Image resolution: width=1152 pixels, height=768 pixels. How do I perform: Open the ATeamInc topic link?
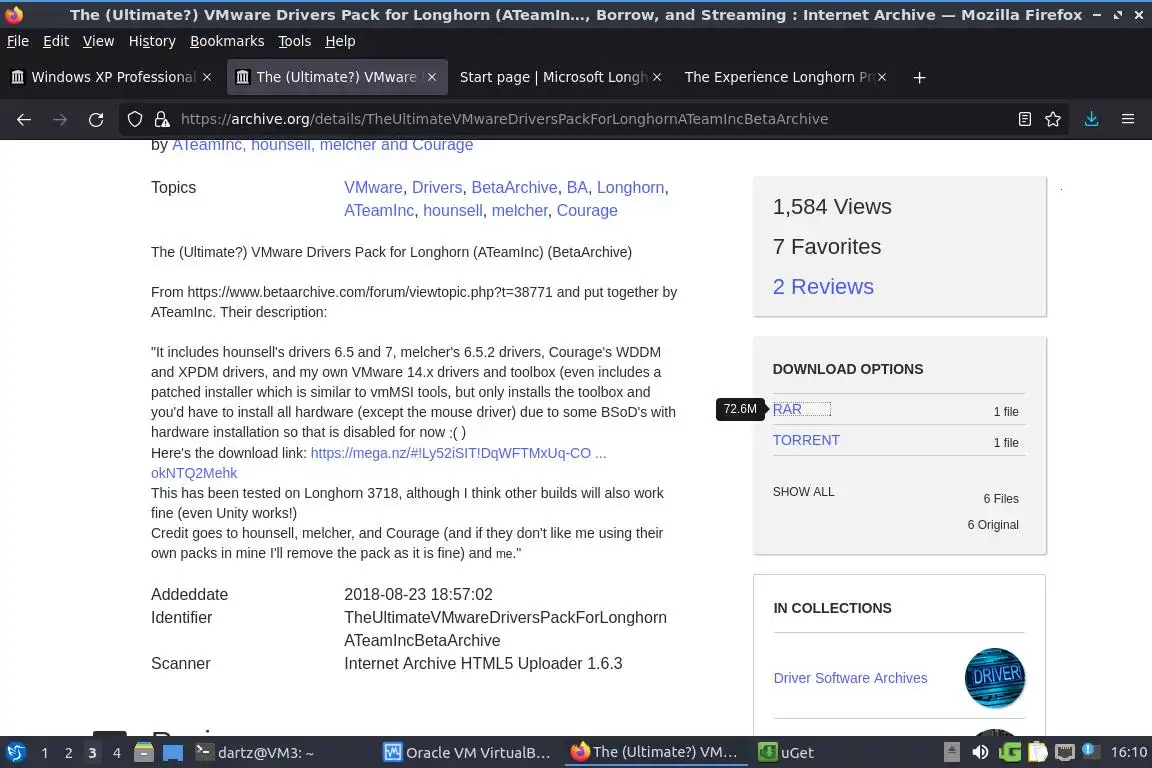(379, 210)
